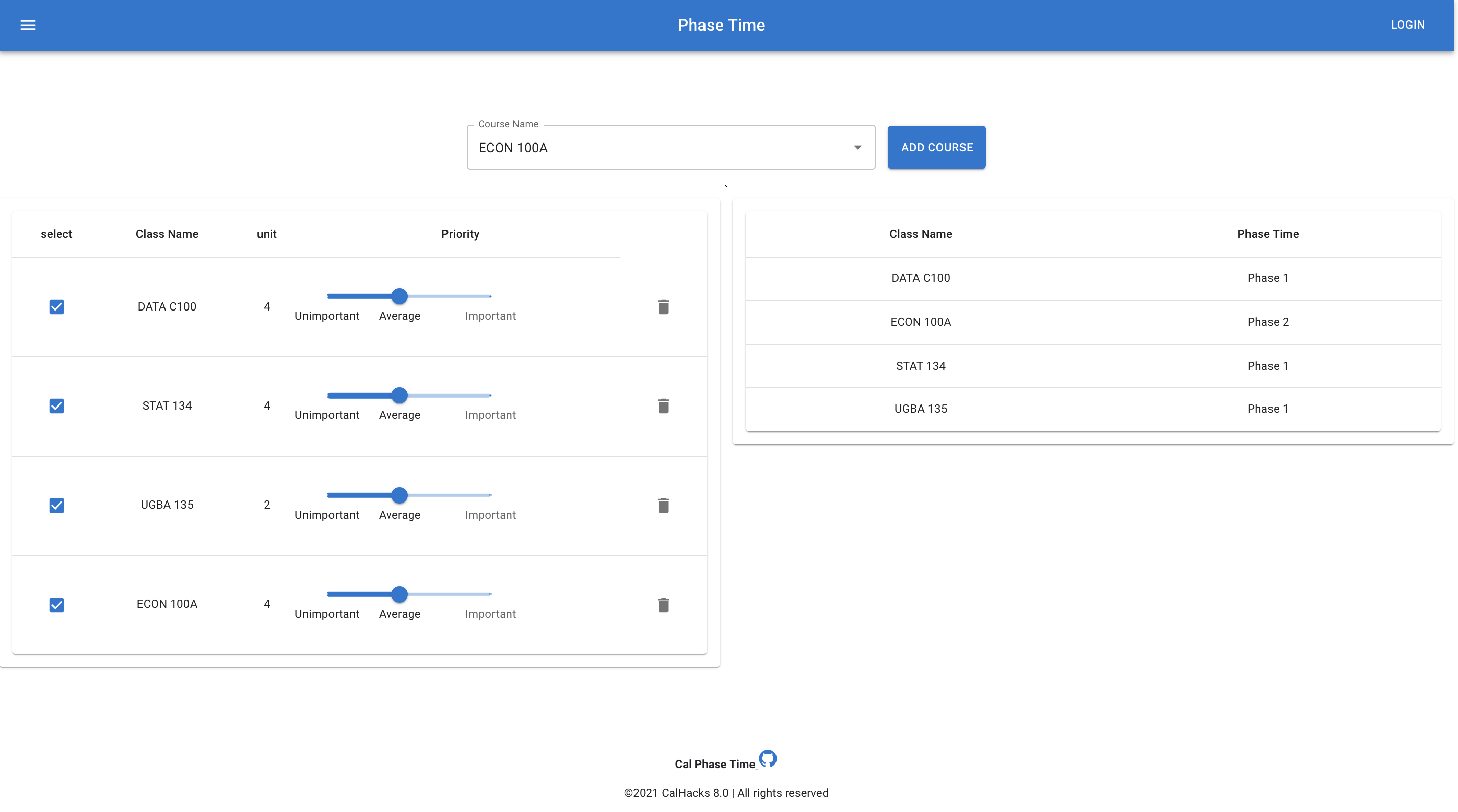This screenshot has width=1458, height=812.
Task: Click the UGBA 135 priority slider handle
Action: [x=399, y=495]
